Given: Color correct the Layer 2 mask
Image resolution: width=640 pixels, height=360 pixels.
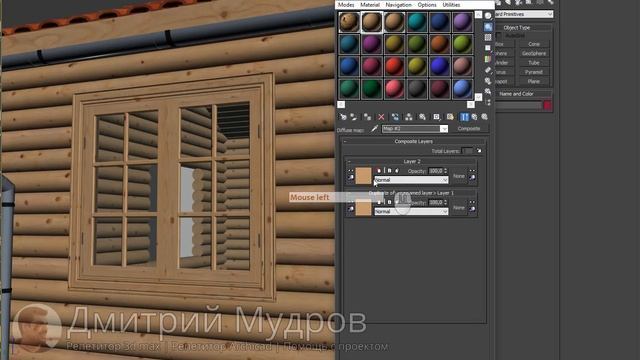Looking at the screenshot, I should tap(472, 177).
